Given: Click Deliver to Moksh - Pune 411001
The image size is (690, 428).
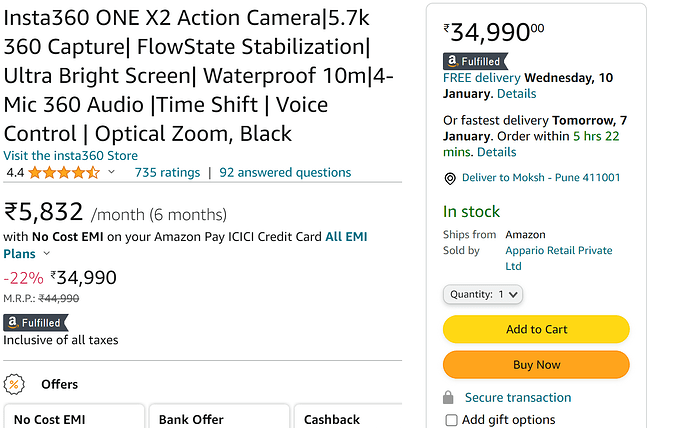Looking at the screenshot, I should click(541, 178).
